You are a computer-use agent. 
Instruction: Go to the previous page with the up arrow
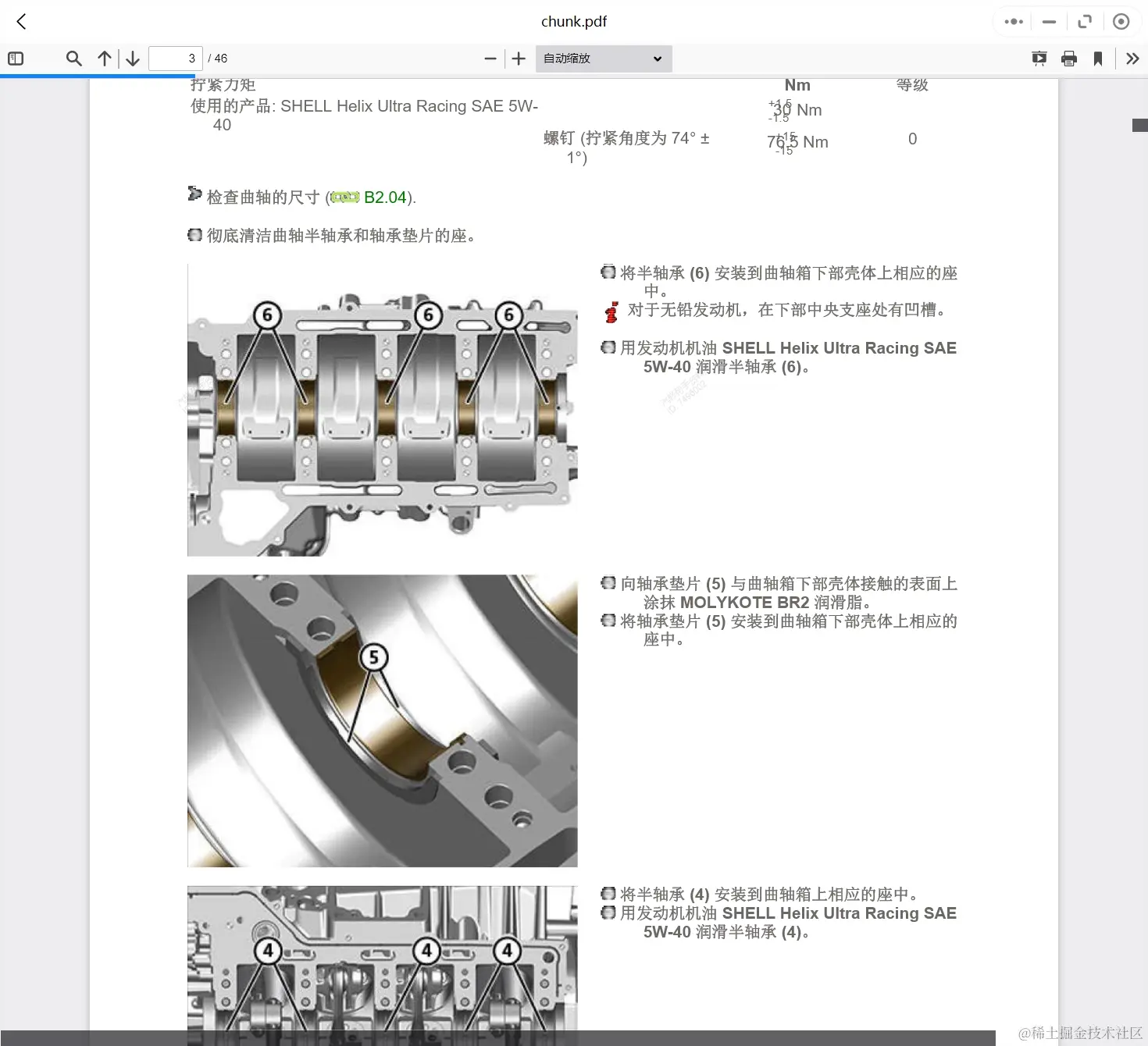[x=104, y=58]
